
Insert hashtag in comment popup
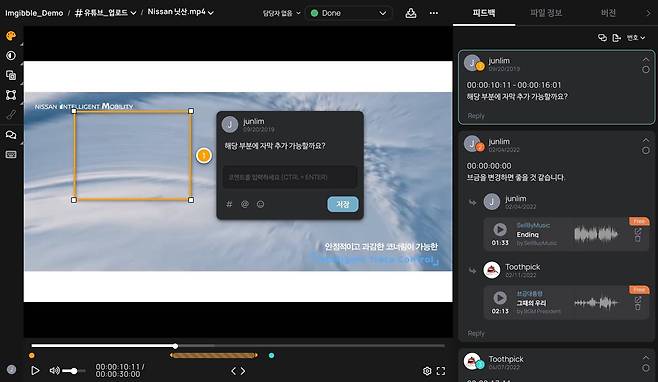pos(229,204)
